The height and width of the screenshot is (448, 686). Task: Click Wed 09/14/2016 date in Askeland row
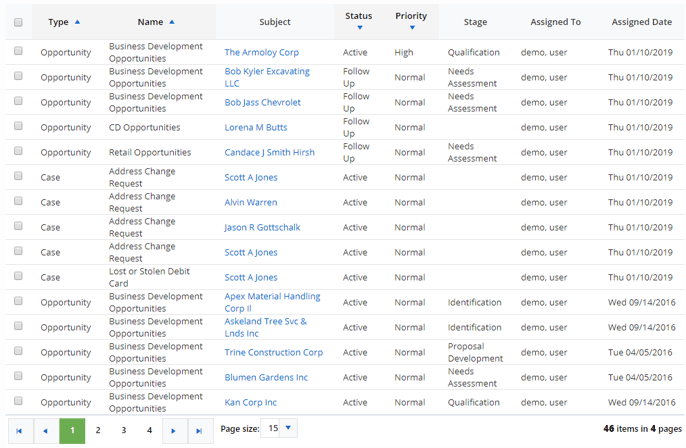click(641, 327)
